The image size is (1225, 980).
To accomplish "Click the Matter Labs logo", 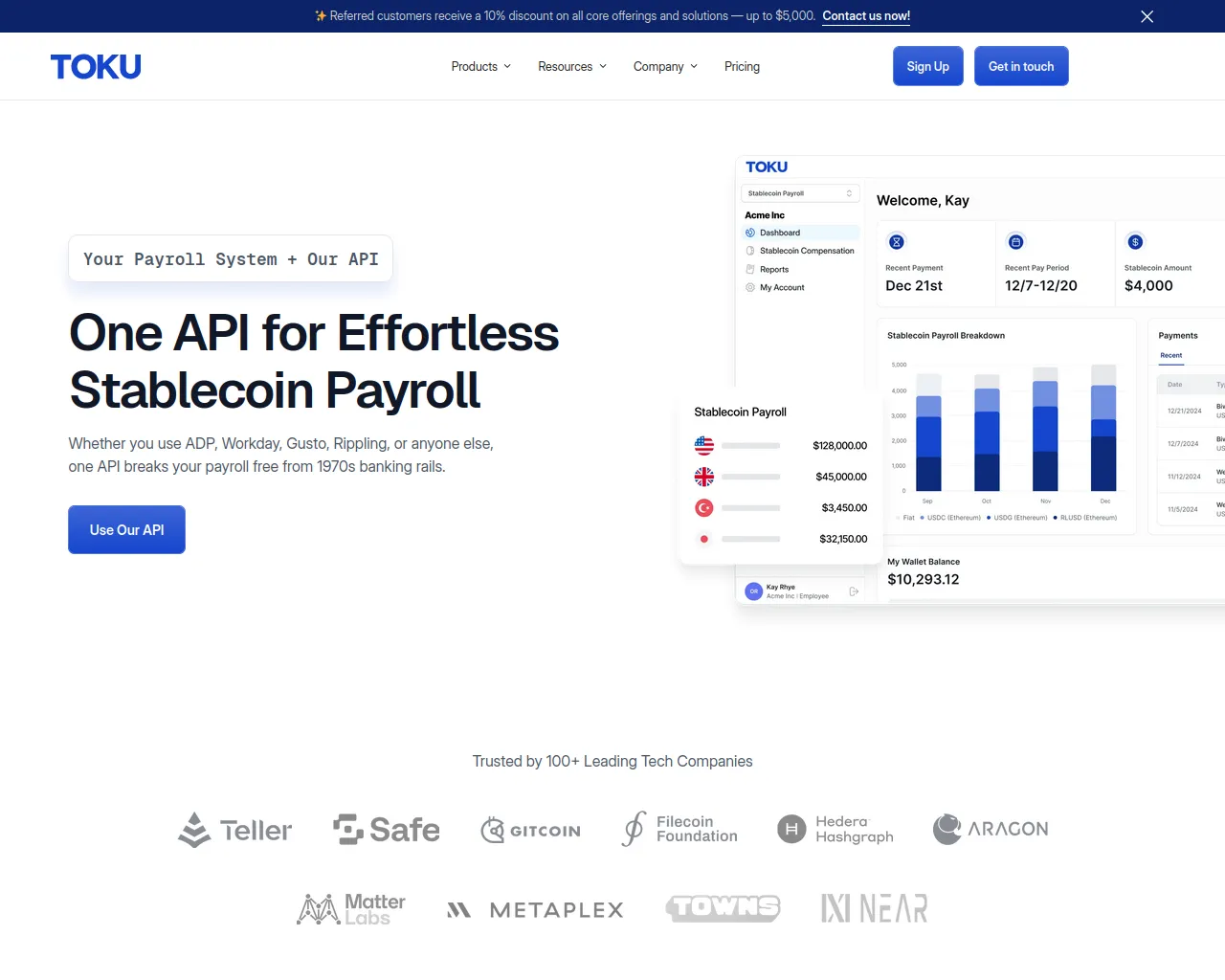I will [351, 909].
